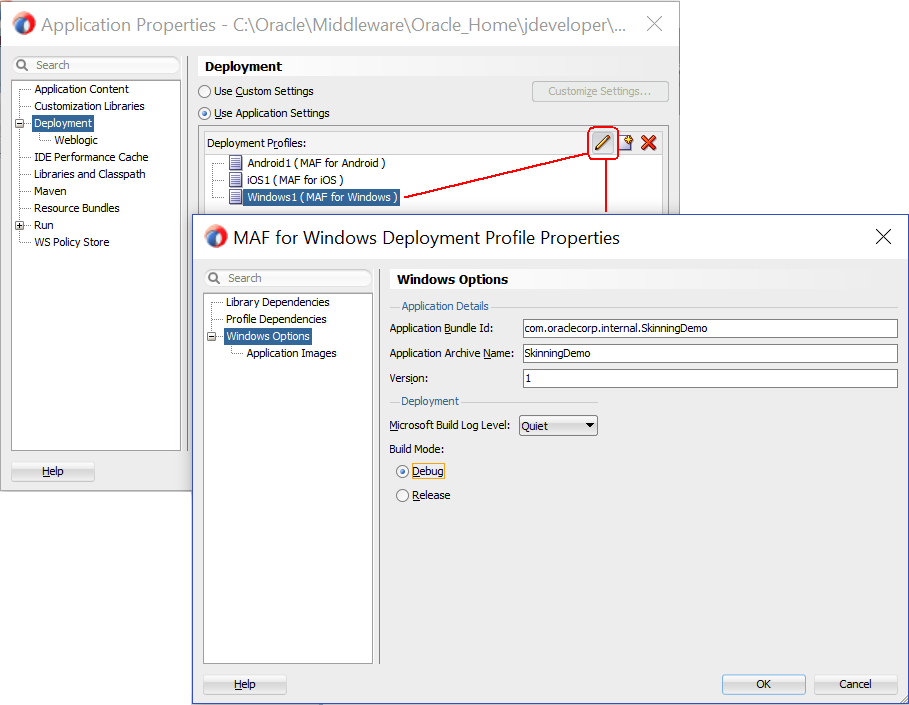This screenshot has height=705, width=909.
Task: Select the Debug build mode
Action: (402, 472)
